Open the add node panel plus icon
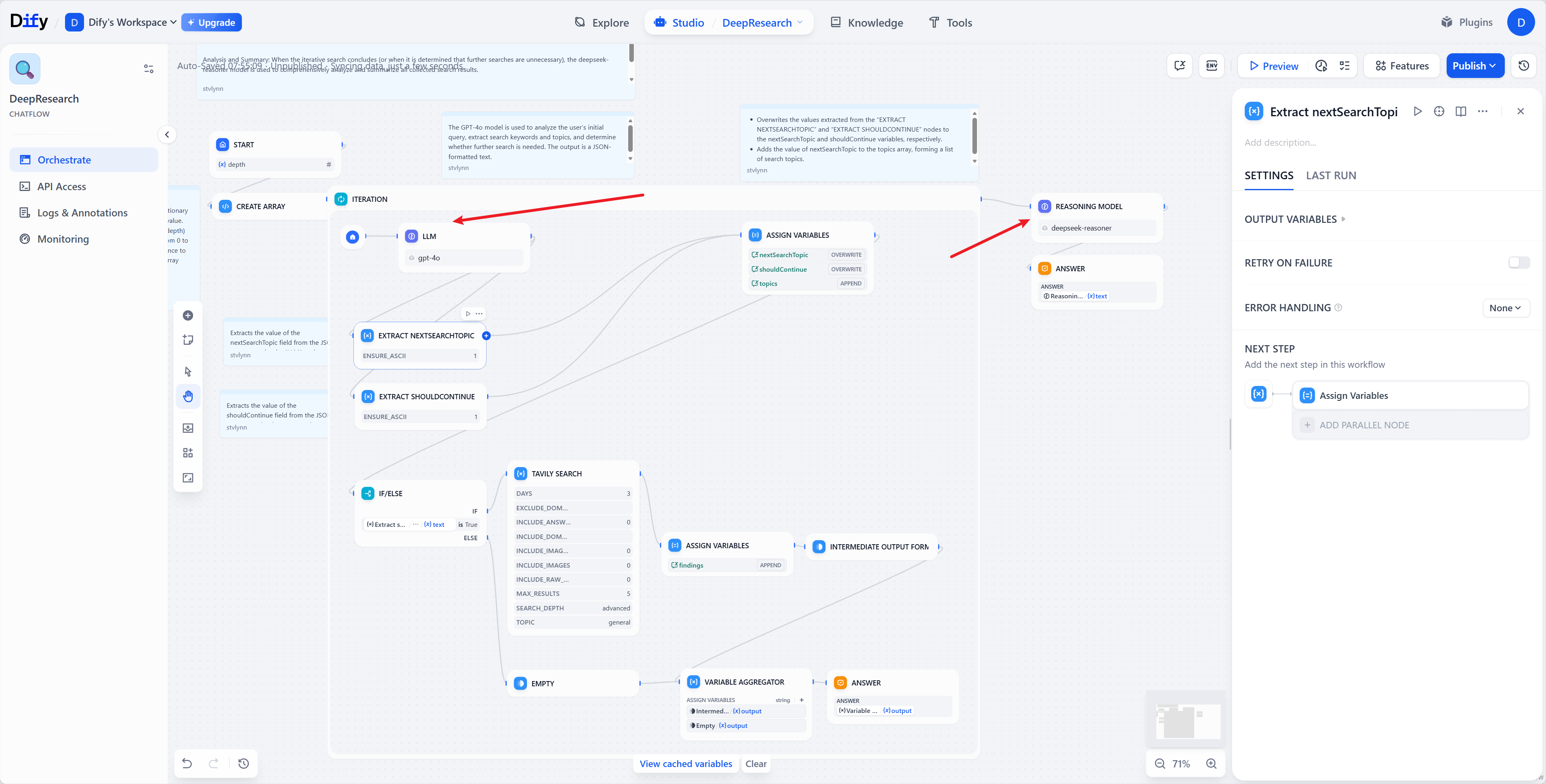1546x784 pixels. [188, 315]
